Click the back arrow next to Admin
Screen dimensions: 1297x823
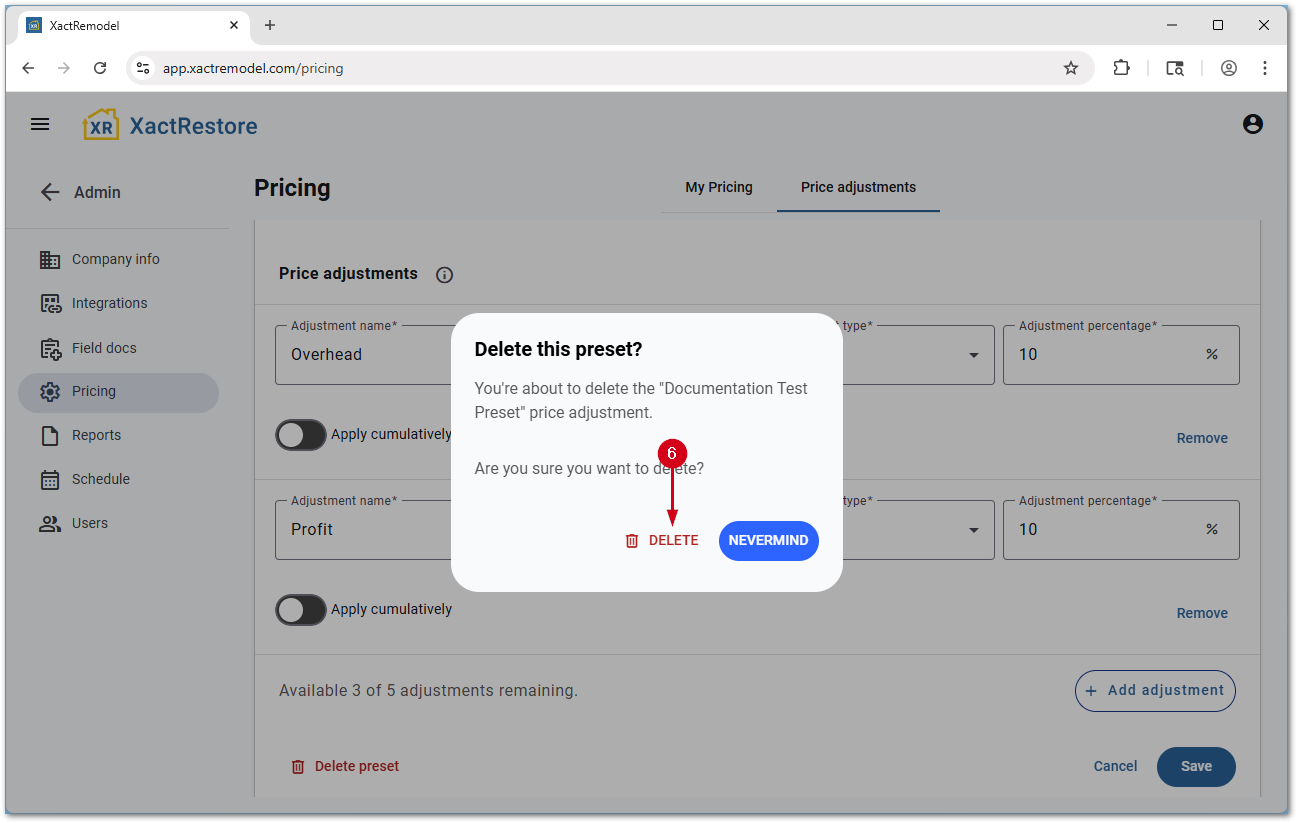(50, 192)
